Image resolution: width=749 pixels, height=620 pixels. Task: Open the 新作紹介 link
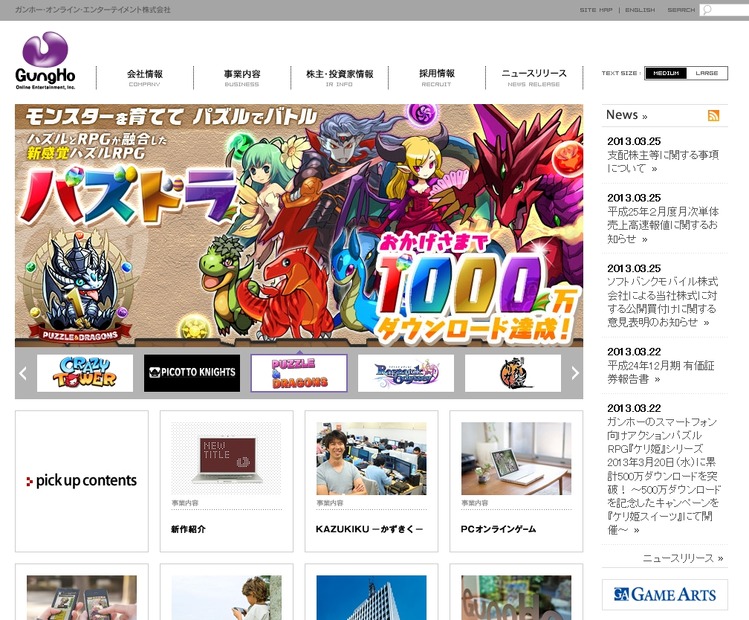click(x=188, y=529)
